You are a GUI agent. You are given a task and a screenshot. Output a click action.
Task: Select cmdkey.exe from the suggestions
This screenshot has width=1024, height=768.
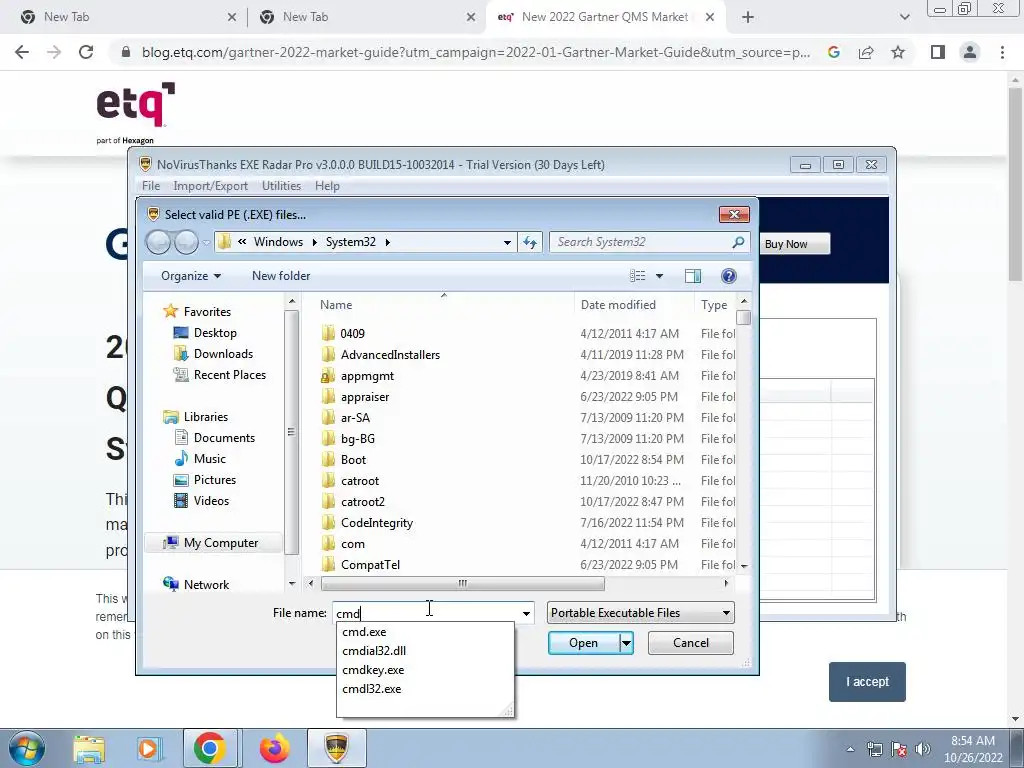(x=425, y=670)
